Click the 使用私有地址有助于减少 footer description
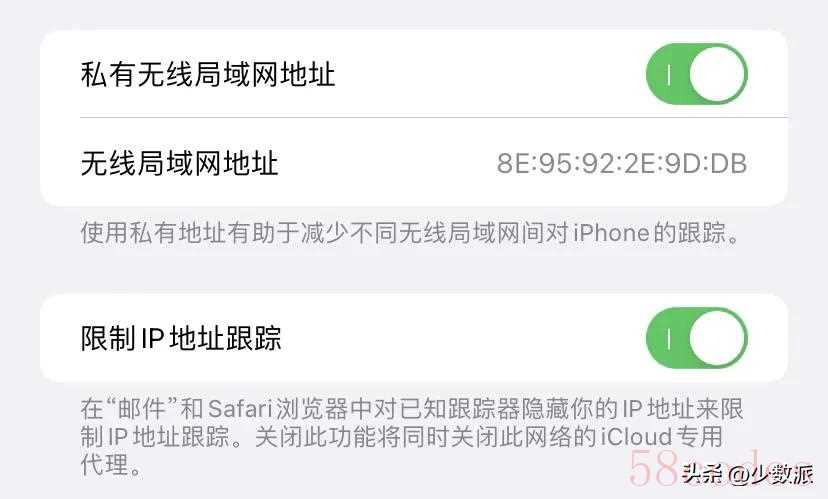The width and height of the screenshot is (828, 499). (x=410, y=233)
